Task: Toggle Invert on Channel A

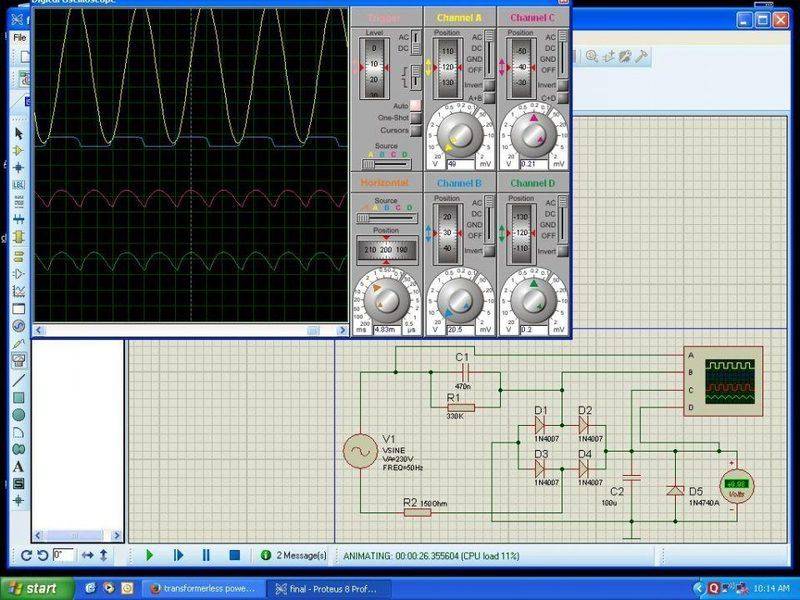Action: tap(489, 85)
